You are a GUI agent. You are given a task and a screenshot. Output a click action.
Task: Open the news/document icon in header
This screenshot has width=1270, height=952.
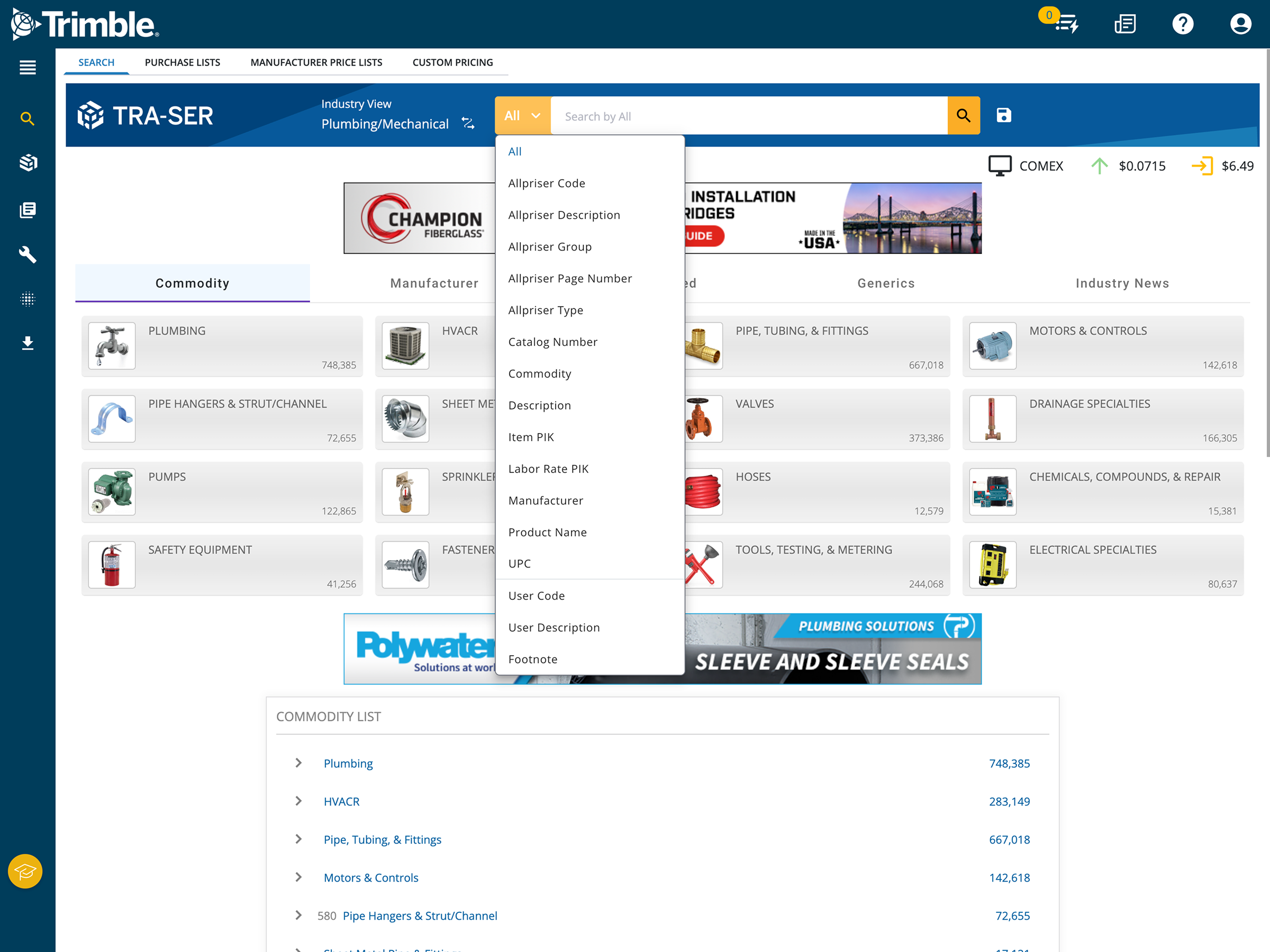tap(1126, 24)
